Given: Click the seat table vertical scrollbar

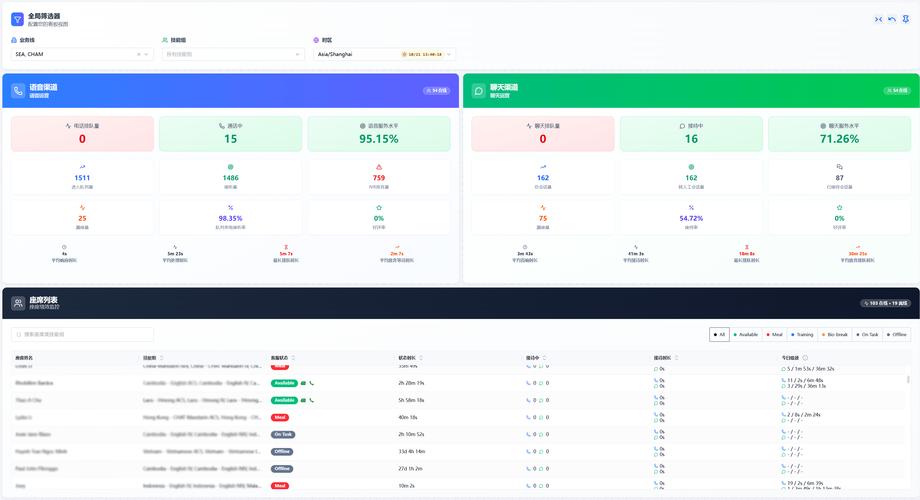Looking at the screenshot, I should (x=908, y=380).
